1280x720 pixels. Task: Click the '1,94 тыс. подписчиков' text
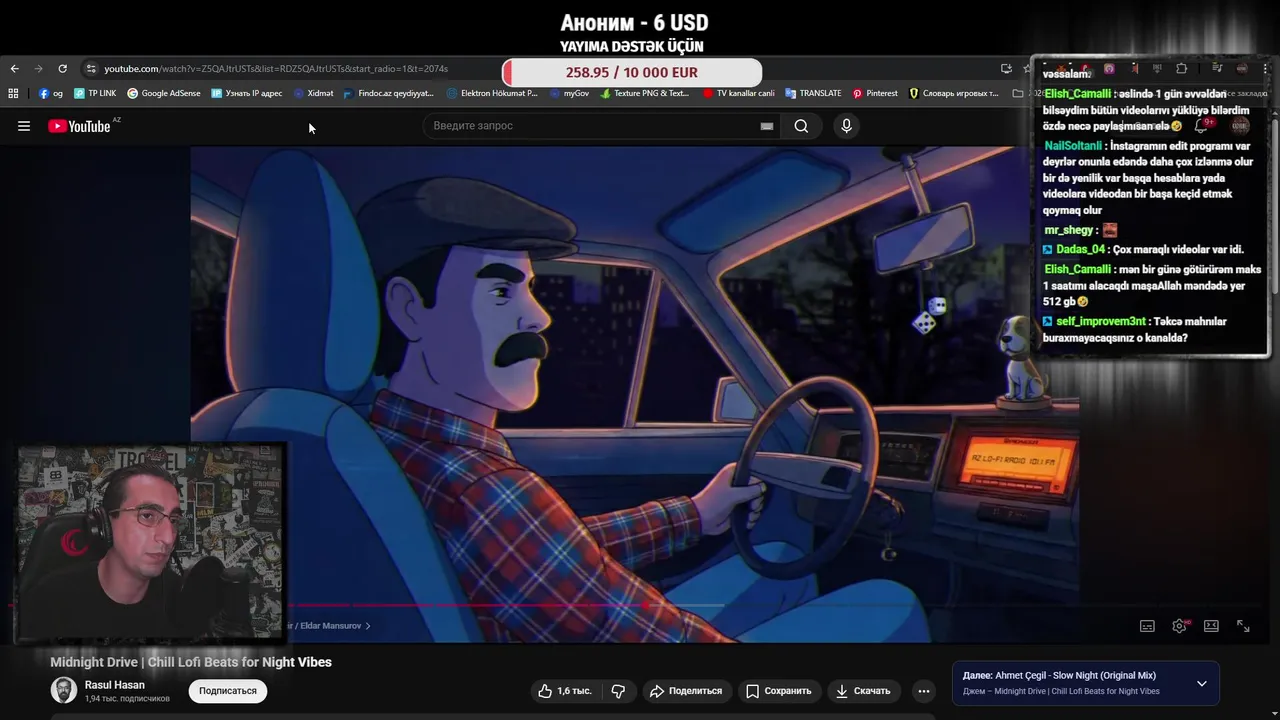click(x=127, y=698)
